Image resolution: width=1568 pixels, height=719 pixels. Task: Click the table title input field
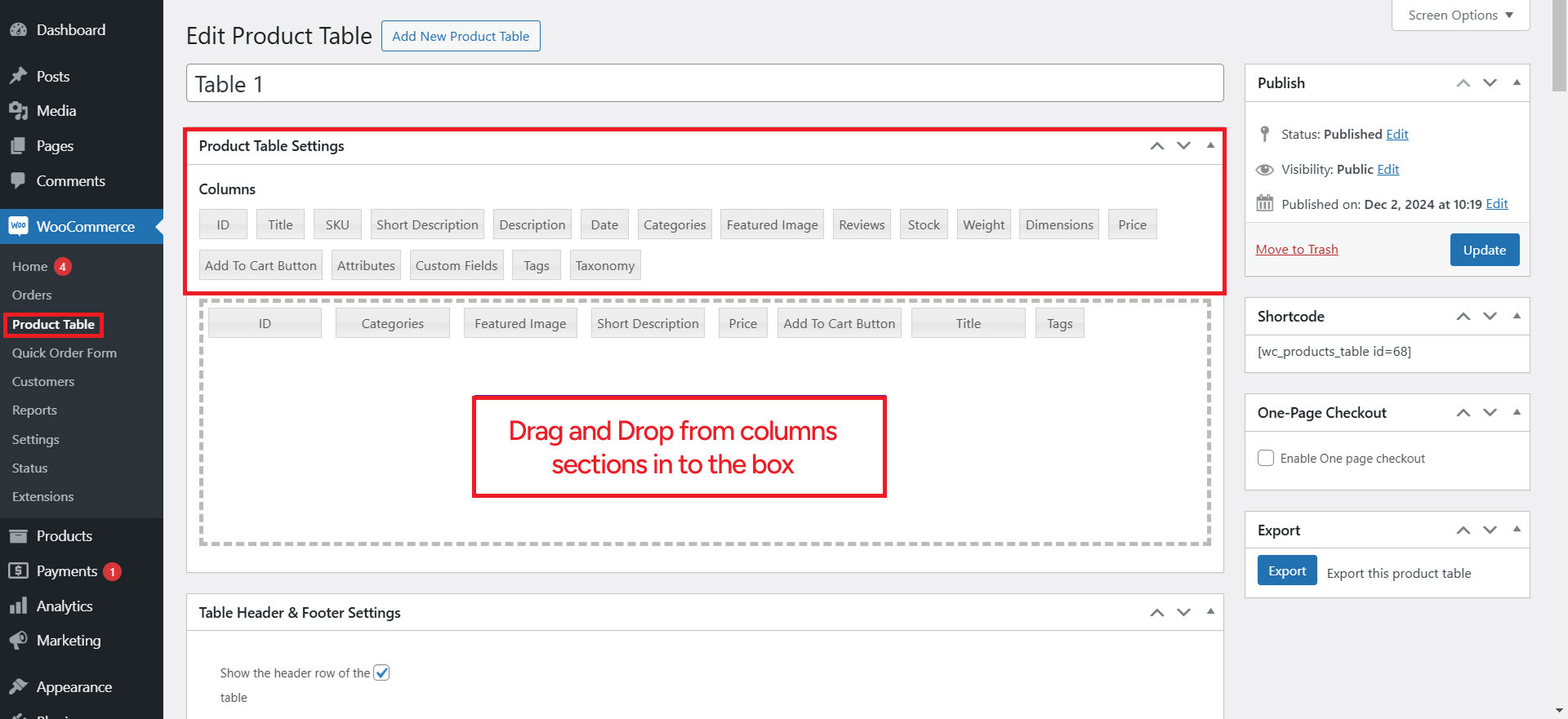704,84
